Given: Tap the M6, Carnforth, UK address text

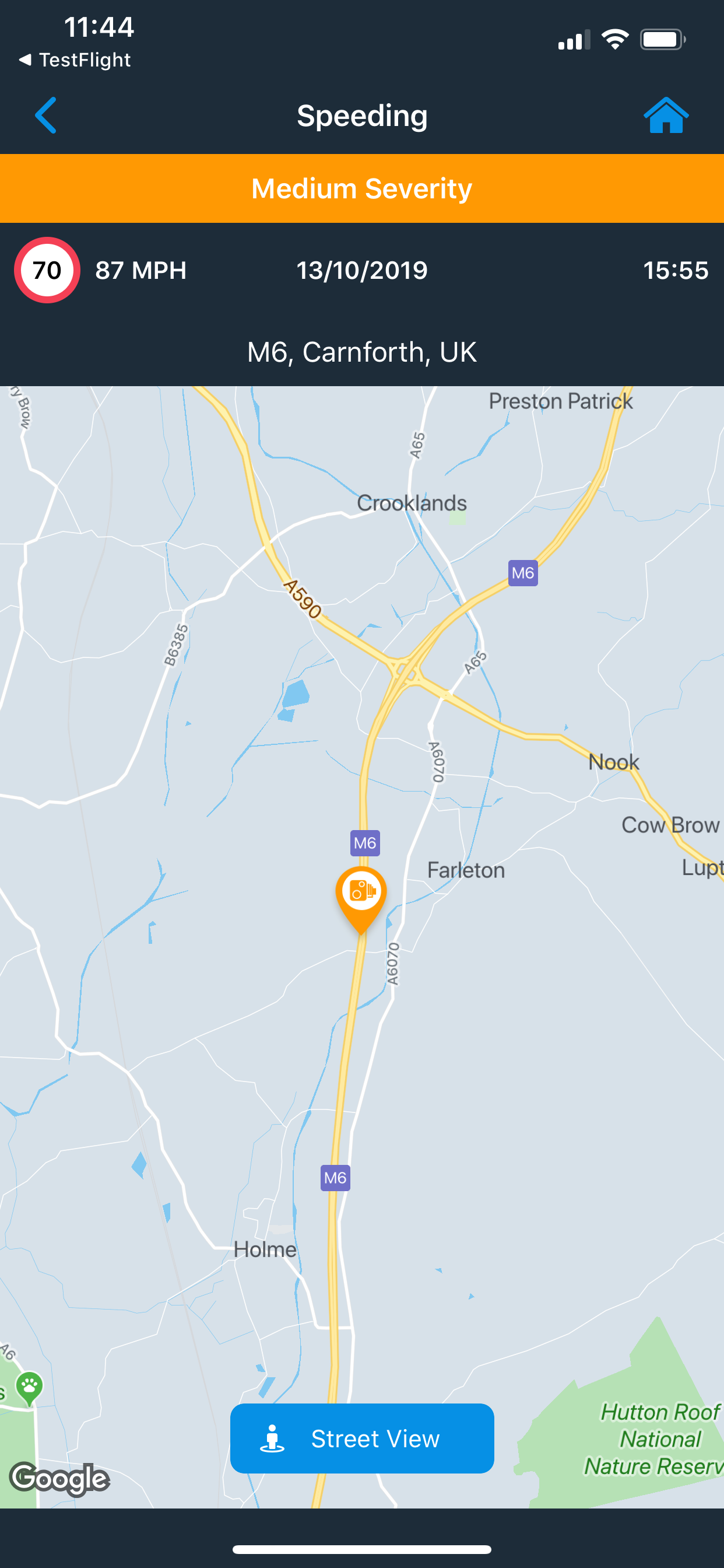Looking at the screenshot, I should tap(362, 352).
